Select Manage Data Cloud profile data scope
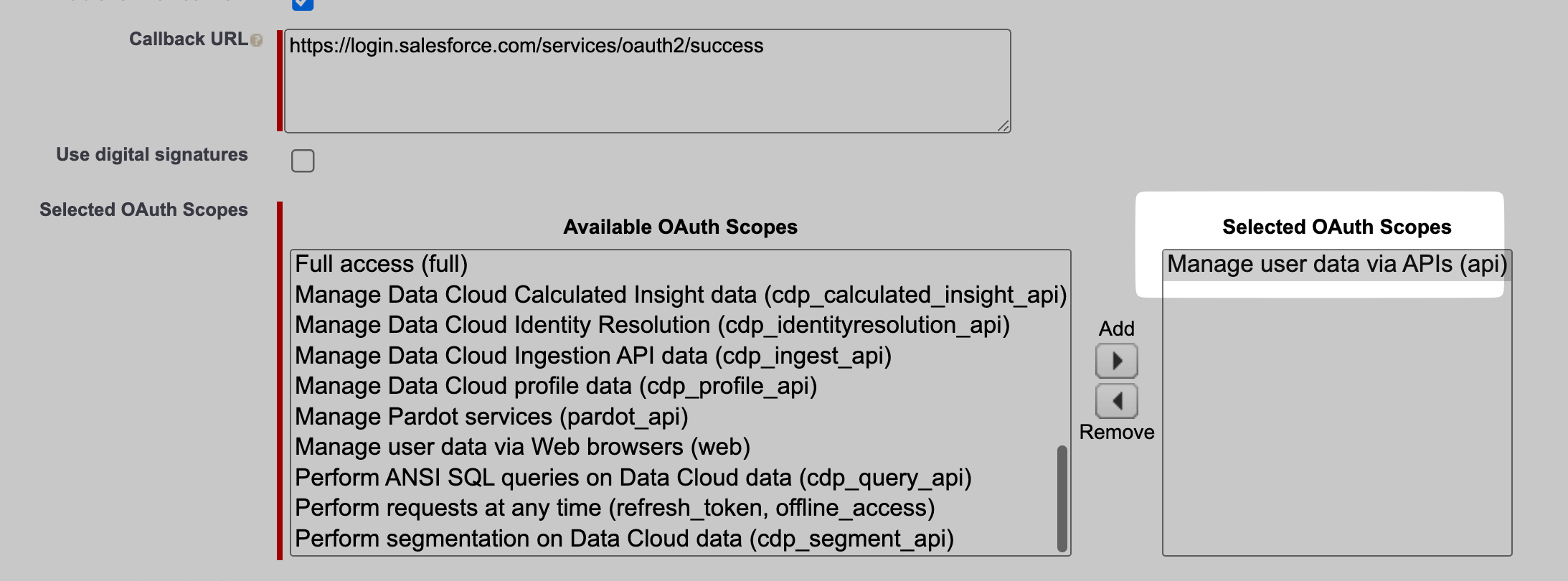The height and width of the screenshot is (581, 1568). coord(555,386)
